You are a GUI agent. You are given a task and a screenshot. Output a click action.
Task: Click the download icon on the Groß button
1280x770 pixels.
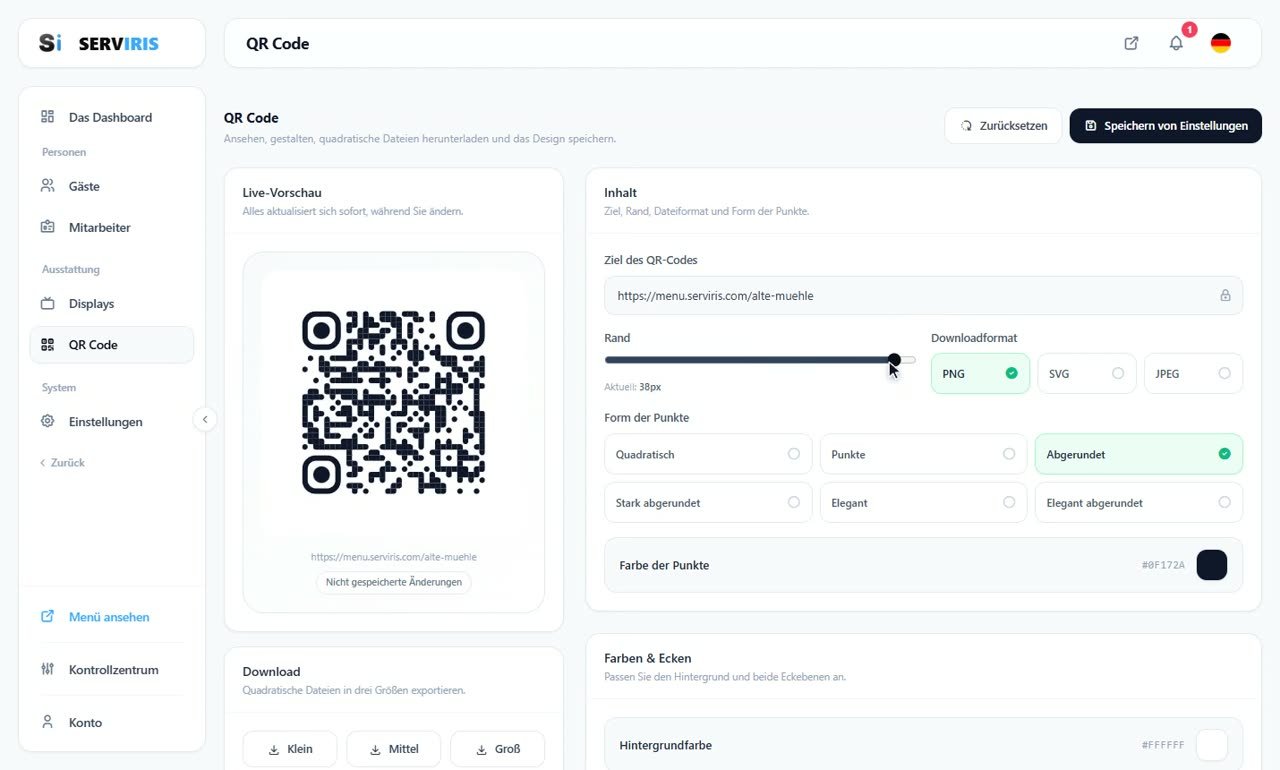pyautogui.click(x=481, y=749)
